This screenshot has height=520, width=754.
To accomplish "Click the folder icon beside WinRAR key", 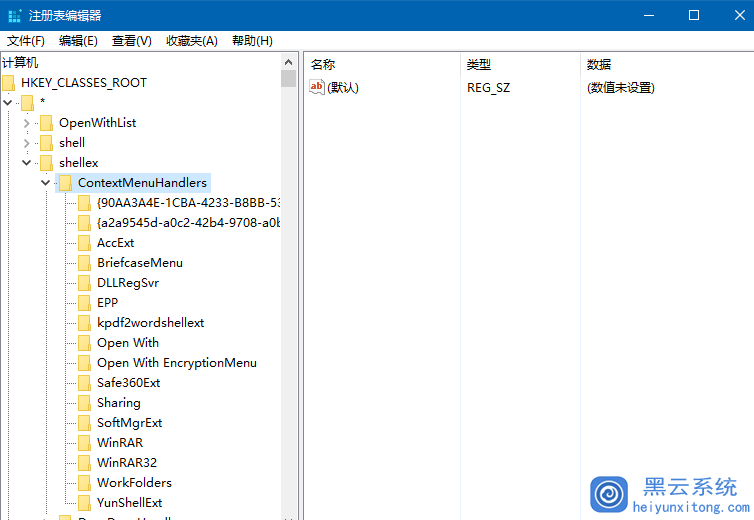I will click(84, 443).
